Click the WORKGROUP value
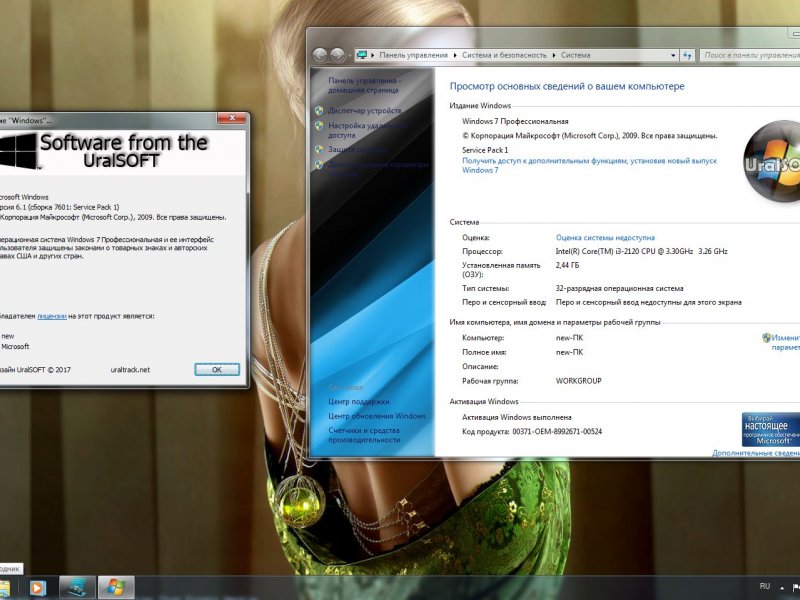 tap(579, 381)
